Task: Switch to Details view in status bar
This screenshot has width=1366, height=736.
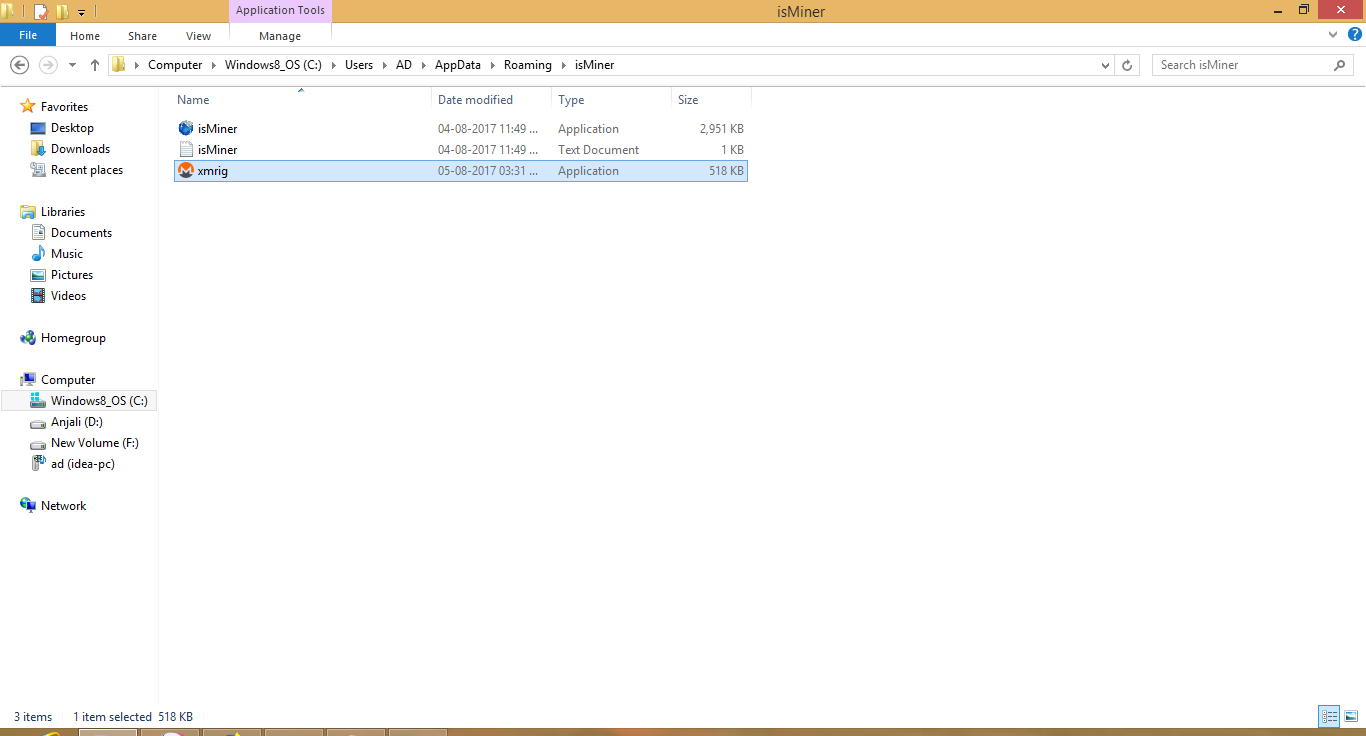Action: click(x=1329, y=716)
